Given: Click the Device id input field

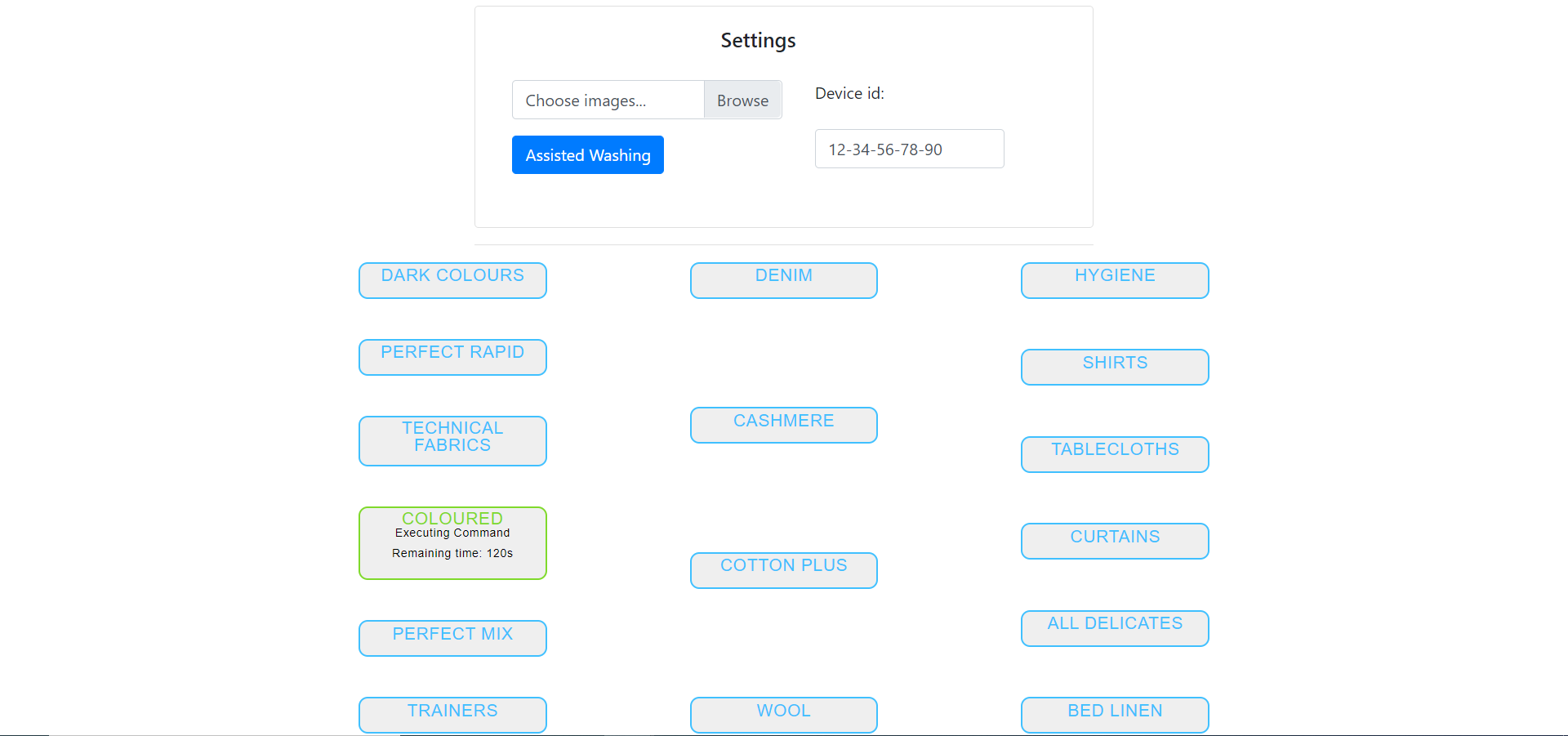Looking at the screenshot, I should point(909,149).
